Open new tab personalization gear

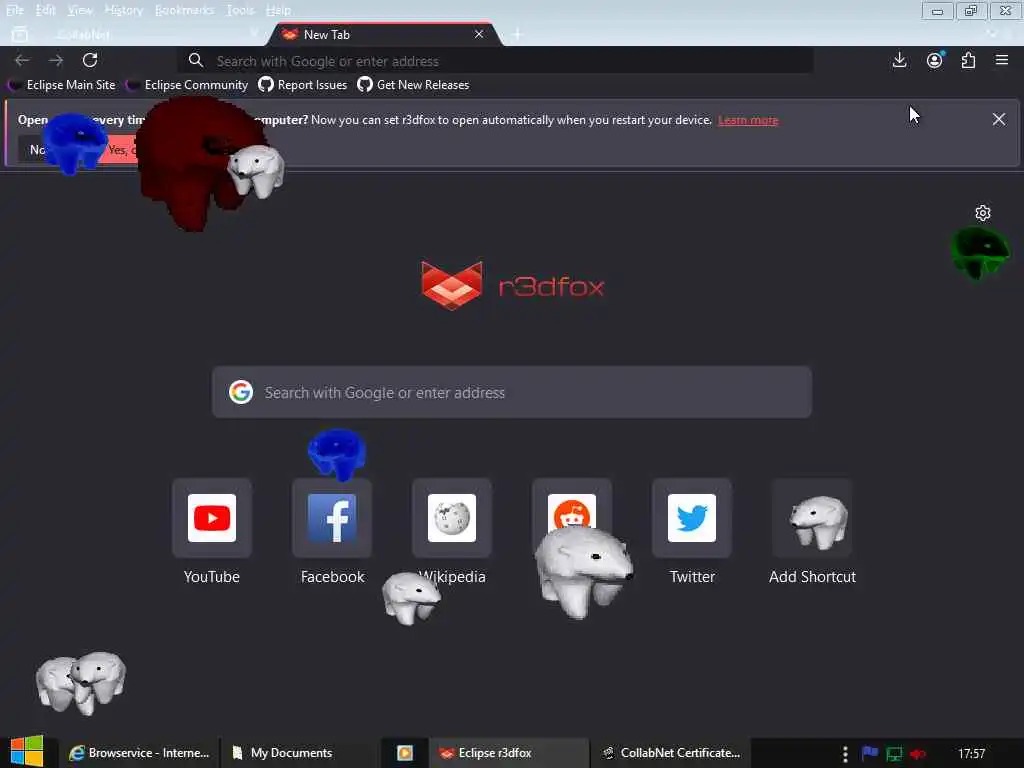(x=983, y=213)
